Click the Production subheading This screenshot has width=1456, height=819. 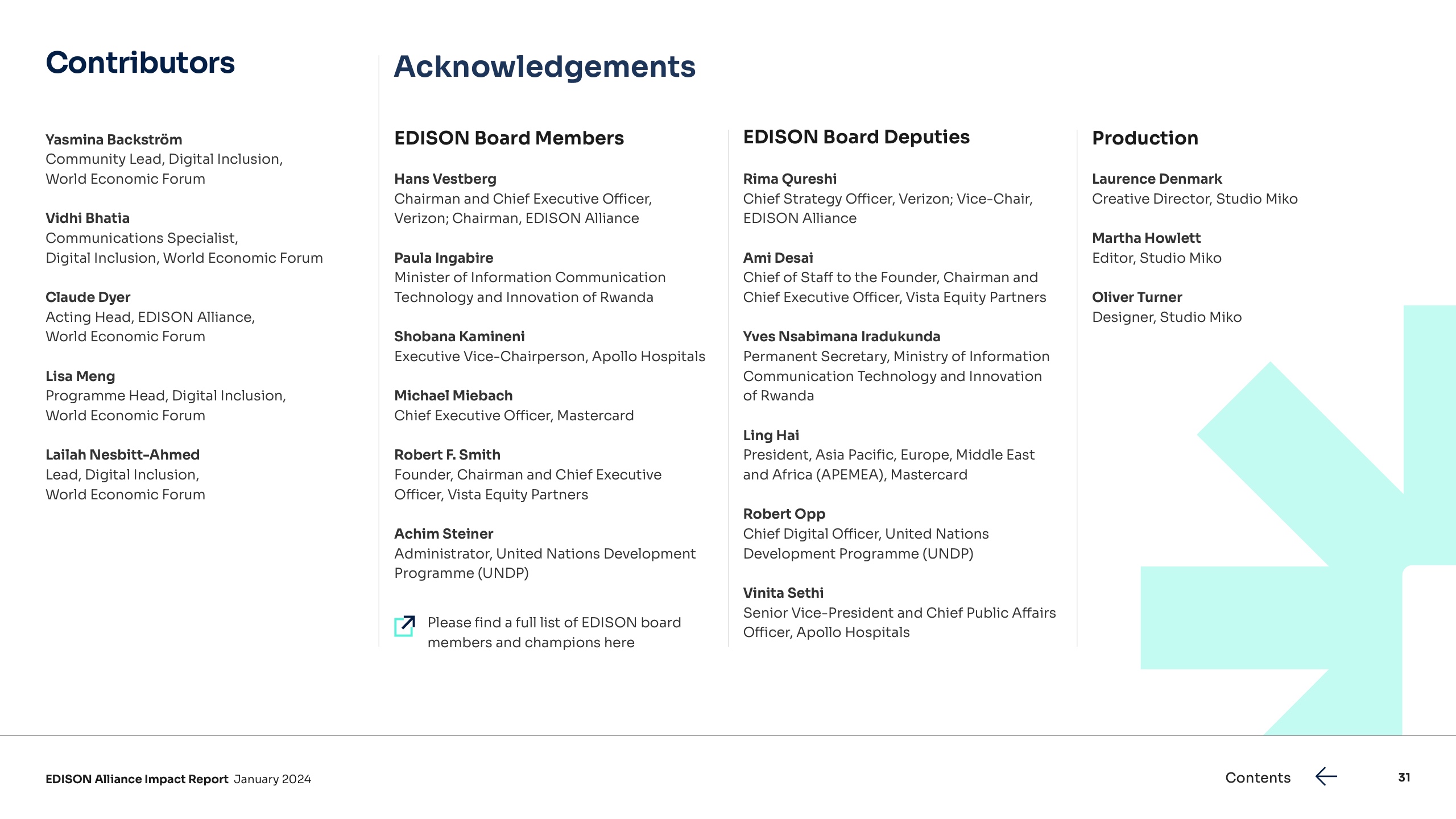click(1145, 138)
